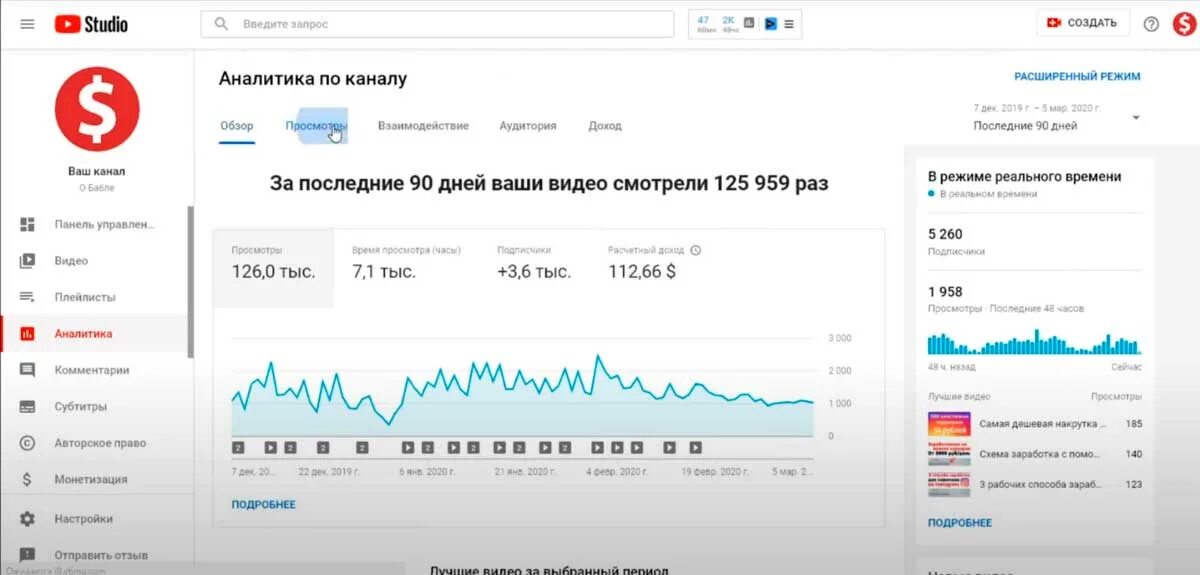Open the extension list lines icon
Viewport: 1200px width, 575px height.
click(x=789, y=24)
